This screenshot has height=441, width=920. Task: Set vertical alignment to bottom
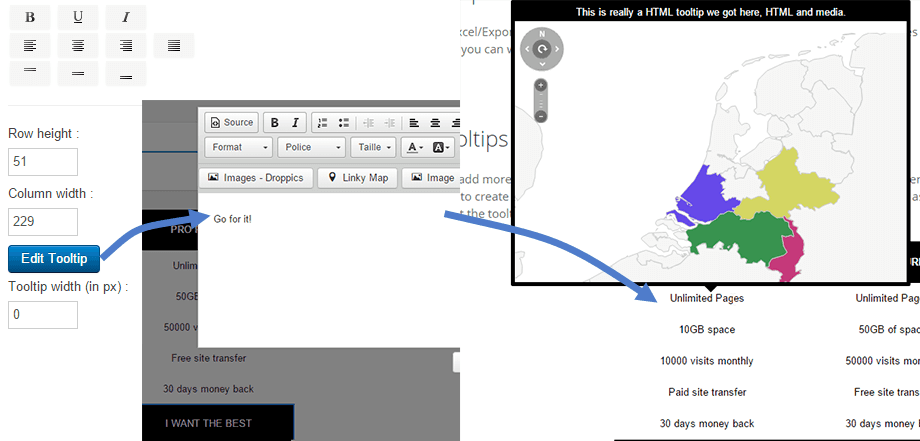(125, 74)
